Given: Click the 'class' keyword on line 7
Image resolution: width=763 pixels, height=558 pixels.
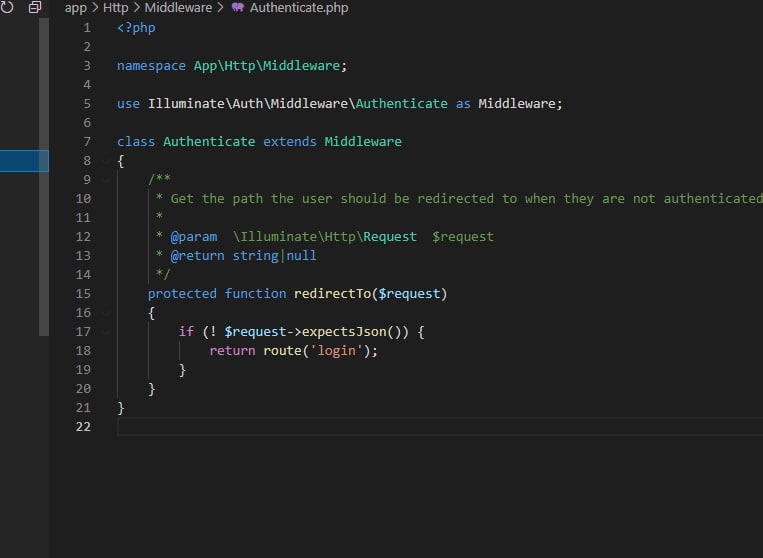Looking at the screenshot, I should click(136, 142).
